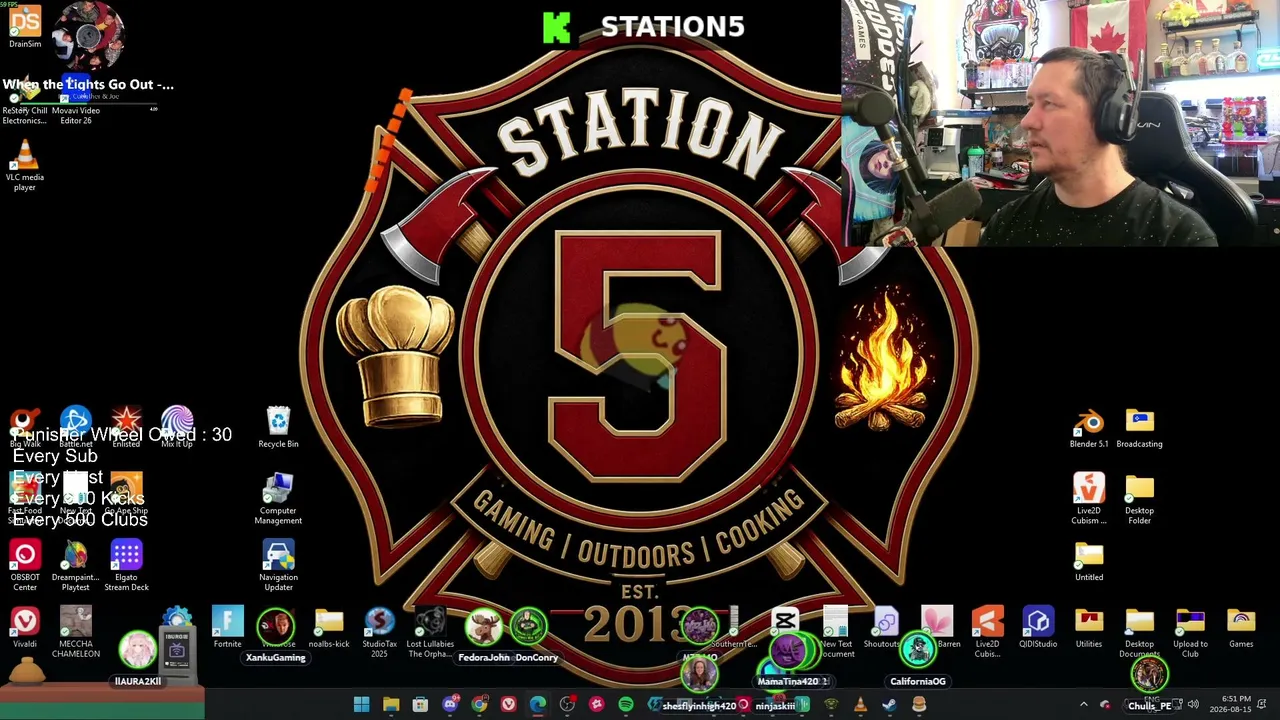
Task: Switch to Microsoft Edge on the taskbar
Action: click(538, 705)
